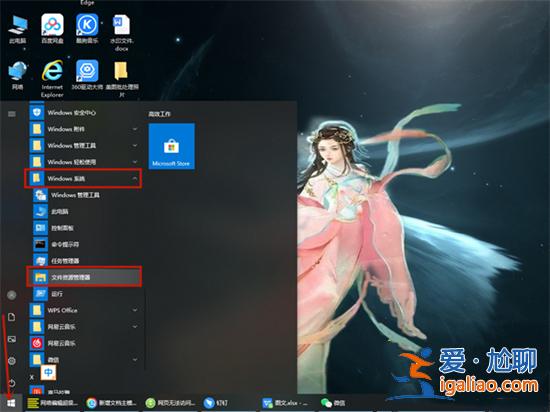Screen dimensions: 550x412
Task: Switch to 图文.xlsx taskbar window
Action: [286, 403]
